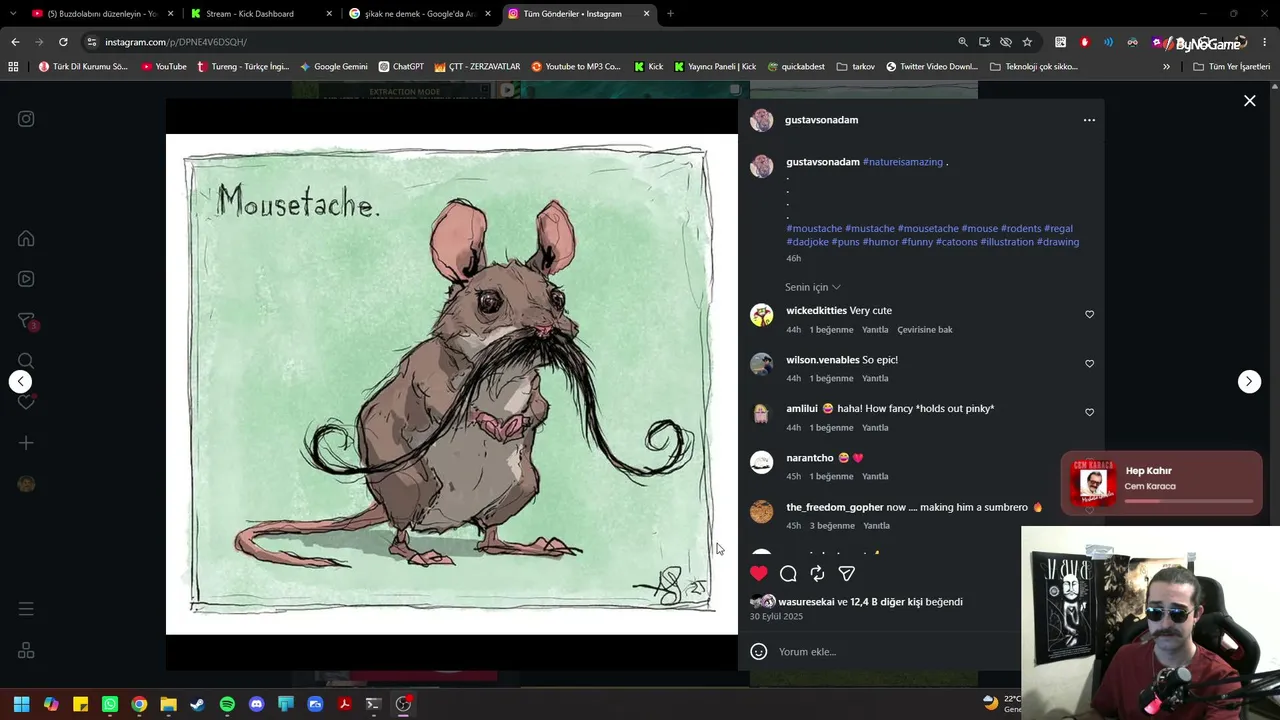Expand the 'Senin için' comment sort dropdown
Screen dimensions: 1280x720
[x=813, y=287]
